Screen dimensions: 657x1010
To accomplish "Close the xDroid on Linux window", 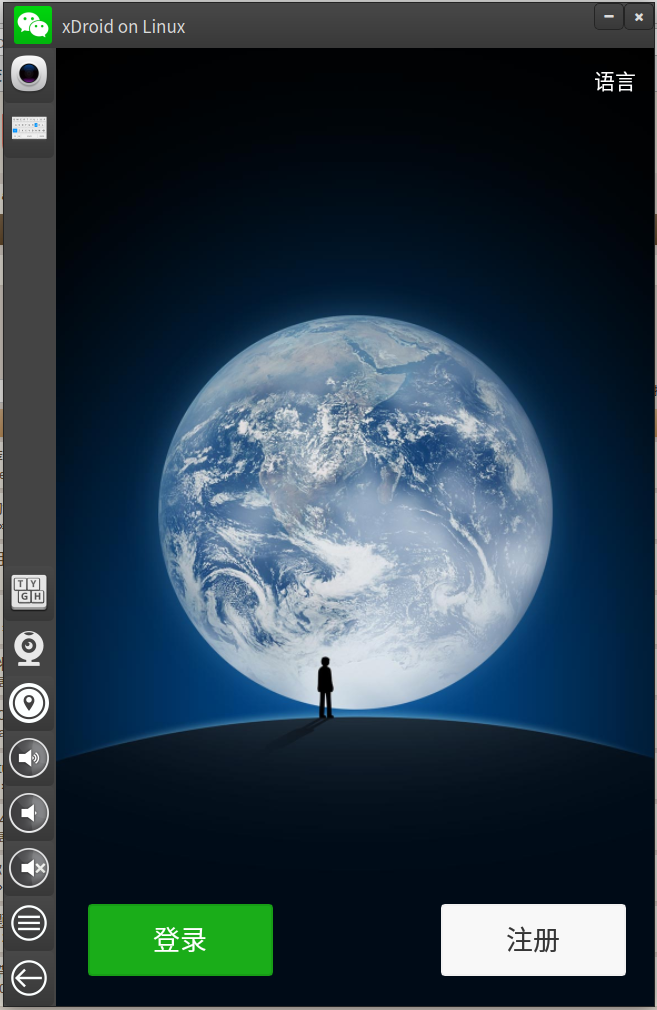I will click(639, 17).
